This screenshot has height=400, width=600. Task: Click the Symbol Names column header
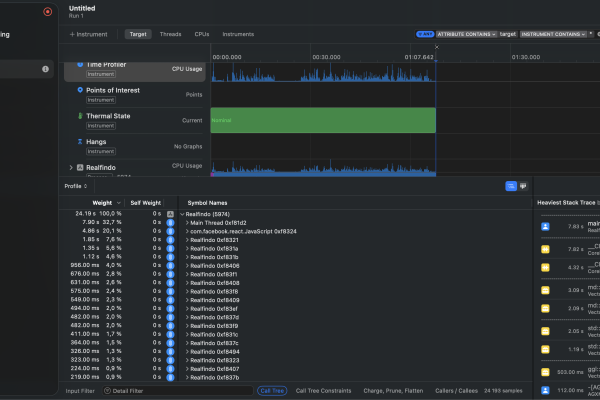pos(207,203)
